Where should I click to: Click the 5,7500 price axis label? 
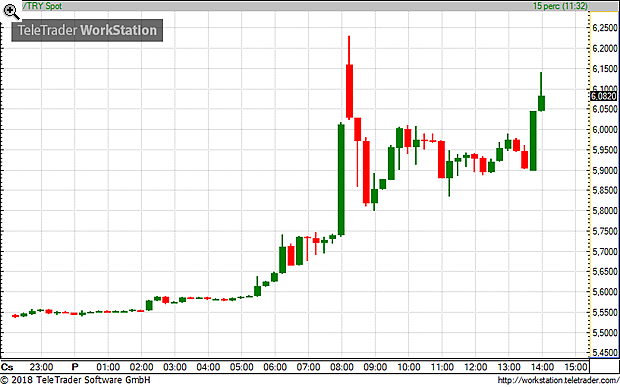coord(605,231)
